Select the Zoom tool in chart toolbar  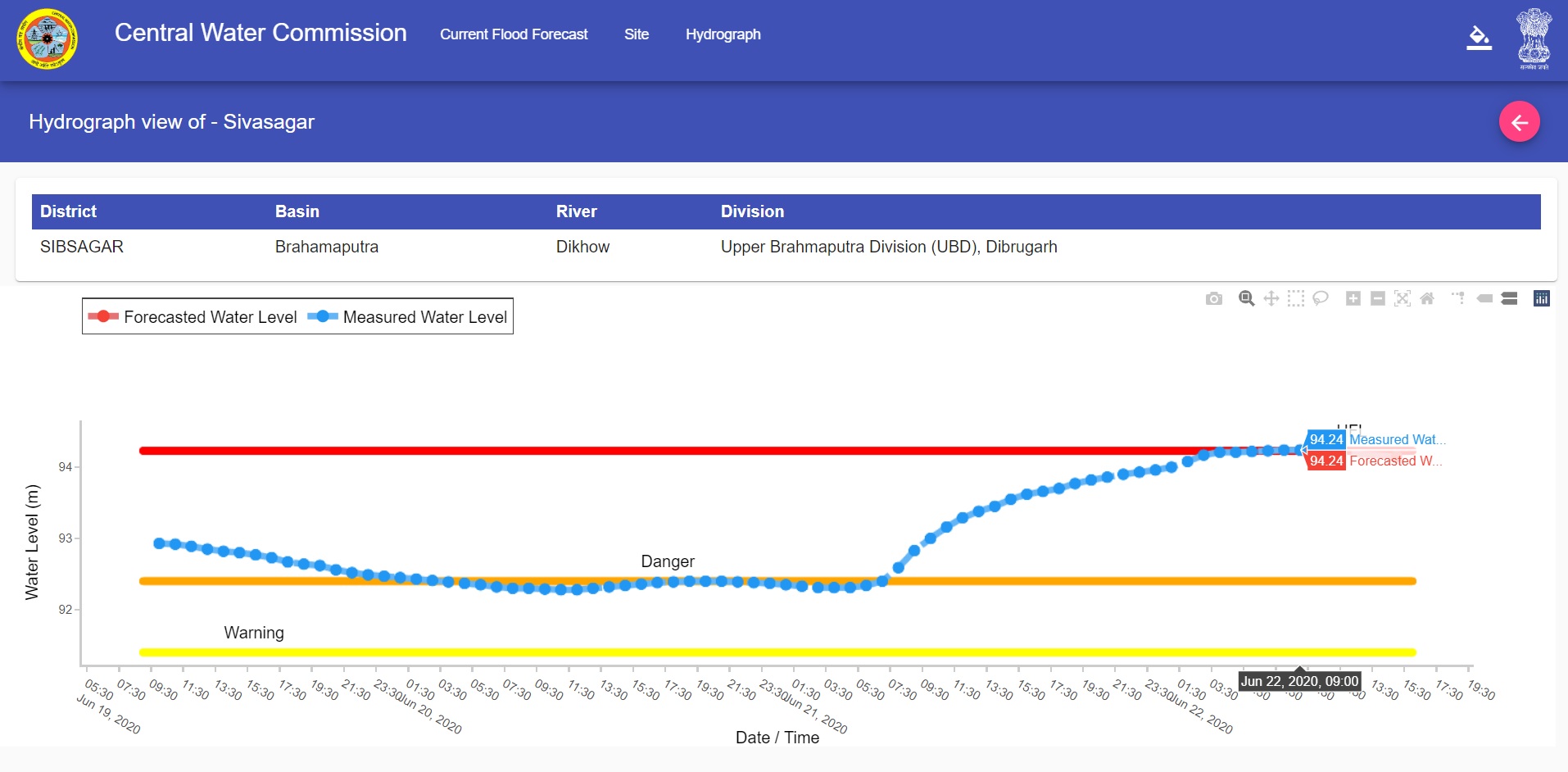(1246, 299)
